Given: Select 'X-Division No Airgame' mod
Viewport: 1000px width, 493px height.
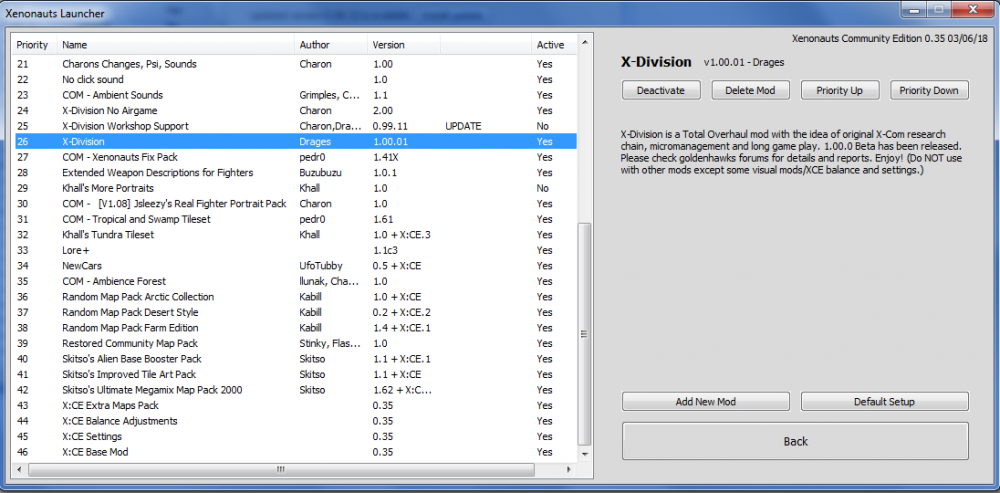Looking at the screenshot, I should tap(295, 110).
